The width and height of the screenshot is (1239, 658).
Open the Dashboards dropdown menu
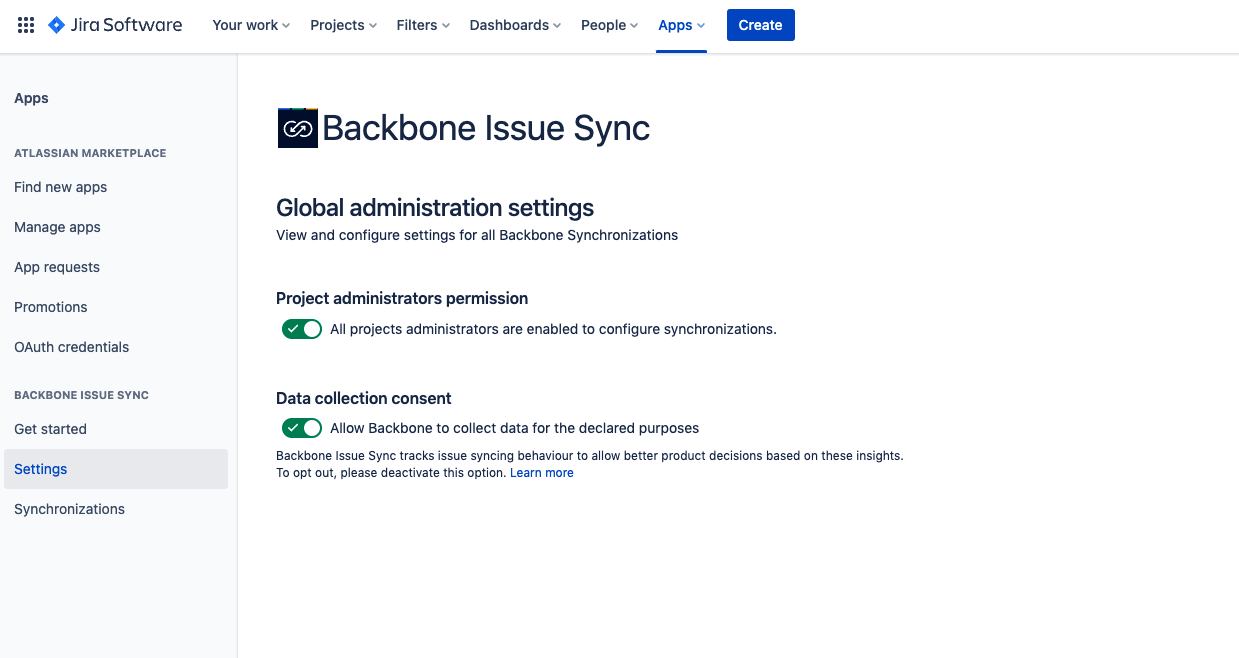click(x=515, y=25)
